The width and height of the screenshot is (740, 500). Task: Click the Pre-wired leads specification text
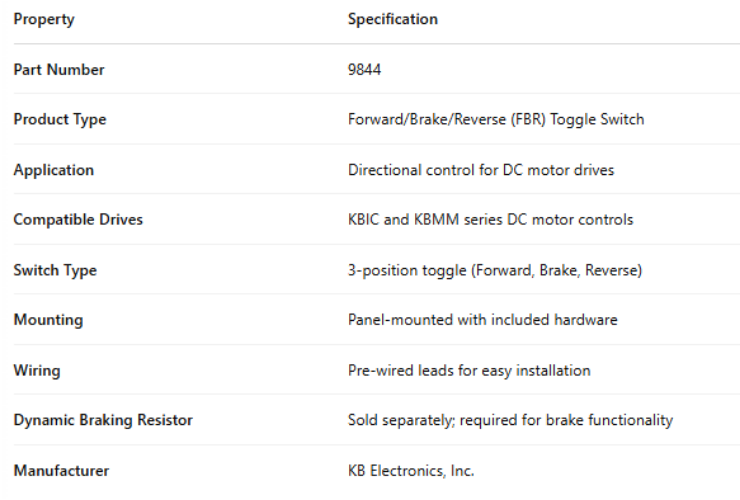coord(468,370)
